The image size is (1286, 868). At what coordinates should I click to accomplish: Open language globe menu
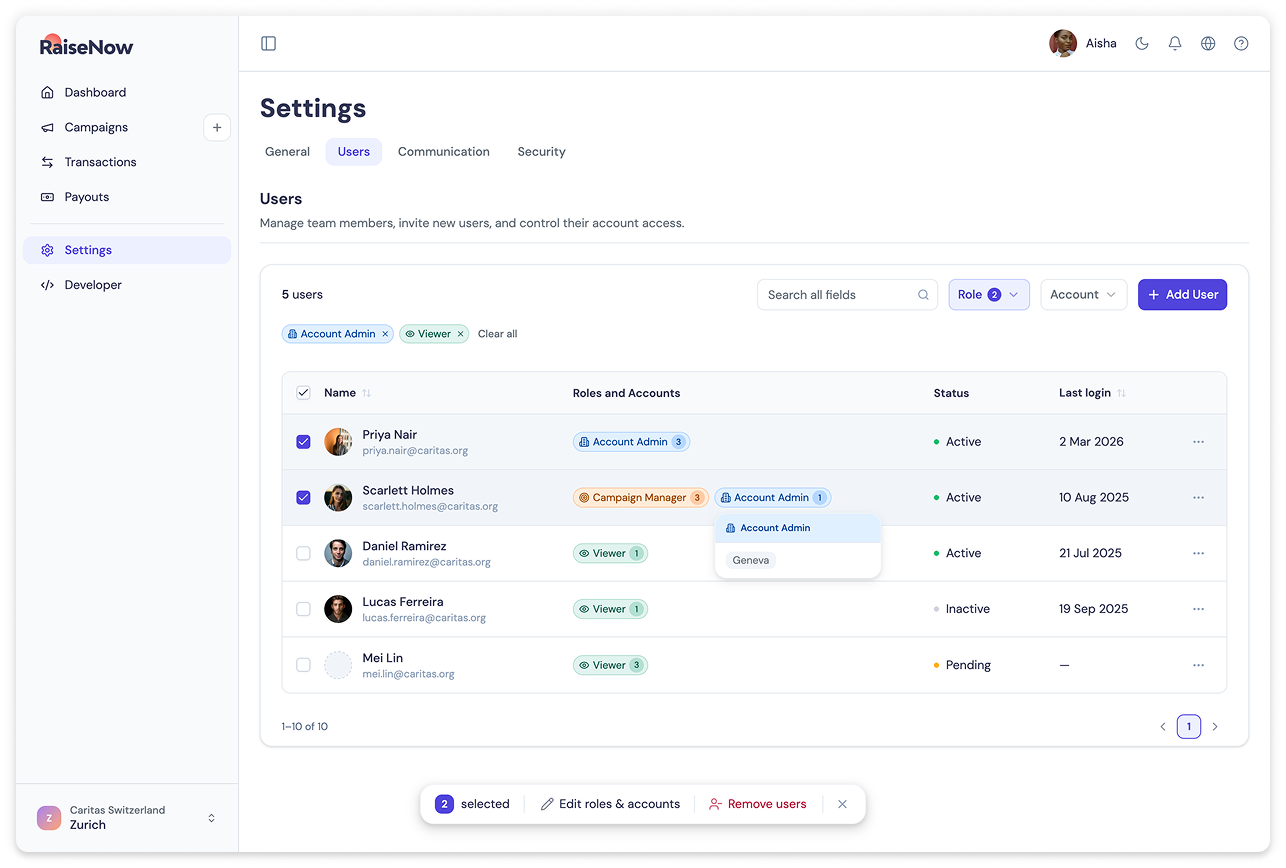pos(1208,43)
